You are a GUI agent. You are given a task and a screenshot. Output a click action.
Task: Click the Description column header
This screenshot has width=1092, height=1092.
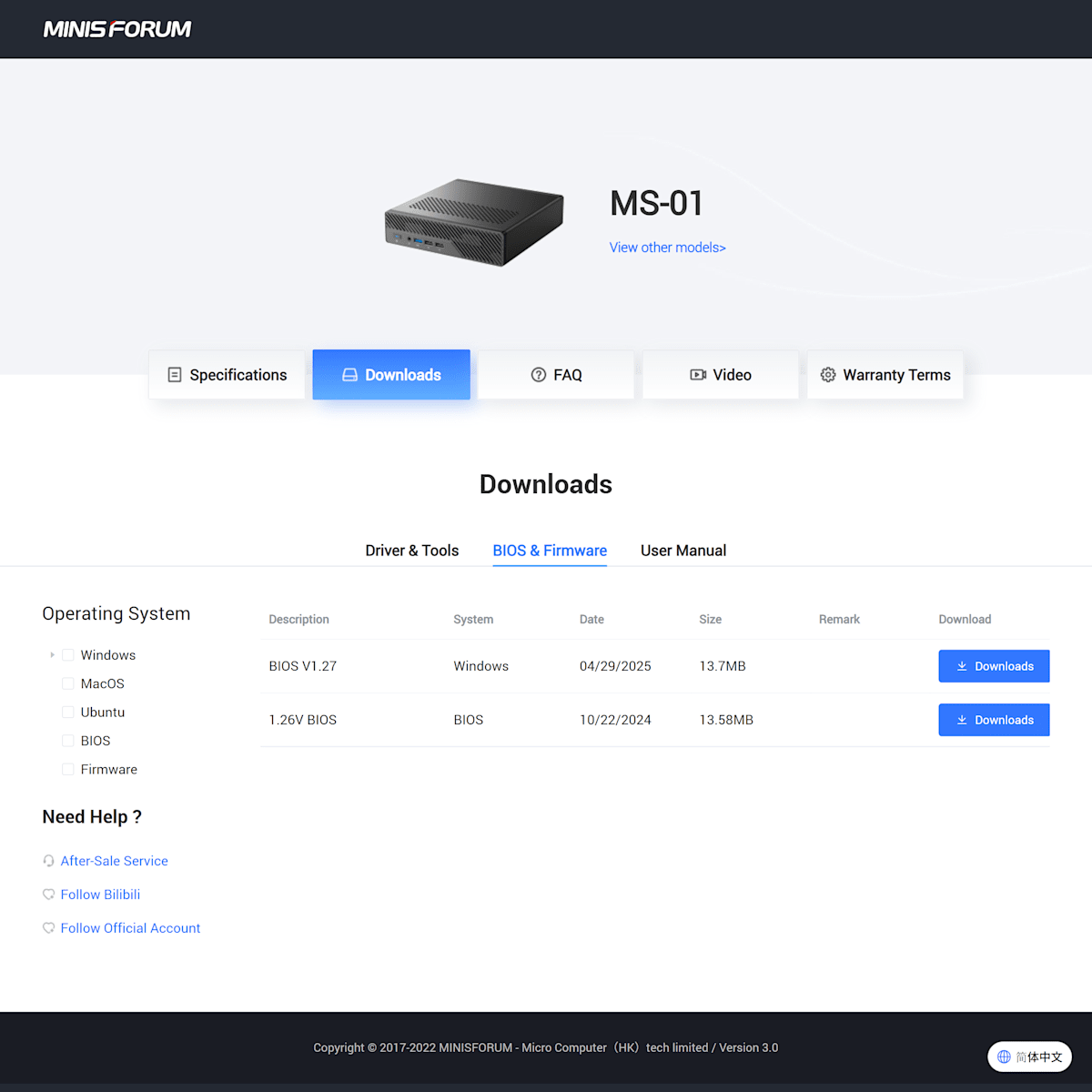(298, 620)
